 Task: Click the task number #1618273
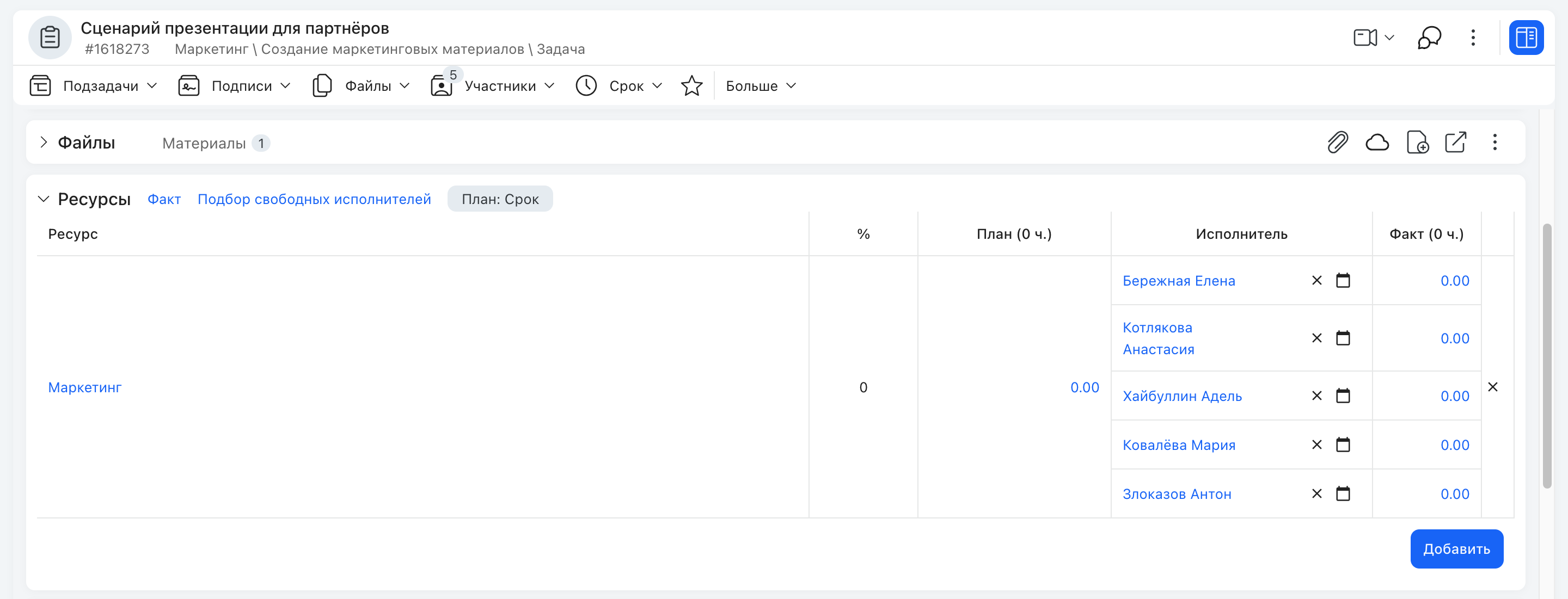pos(117,50)
